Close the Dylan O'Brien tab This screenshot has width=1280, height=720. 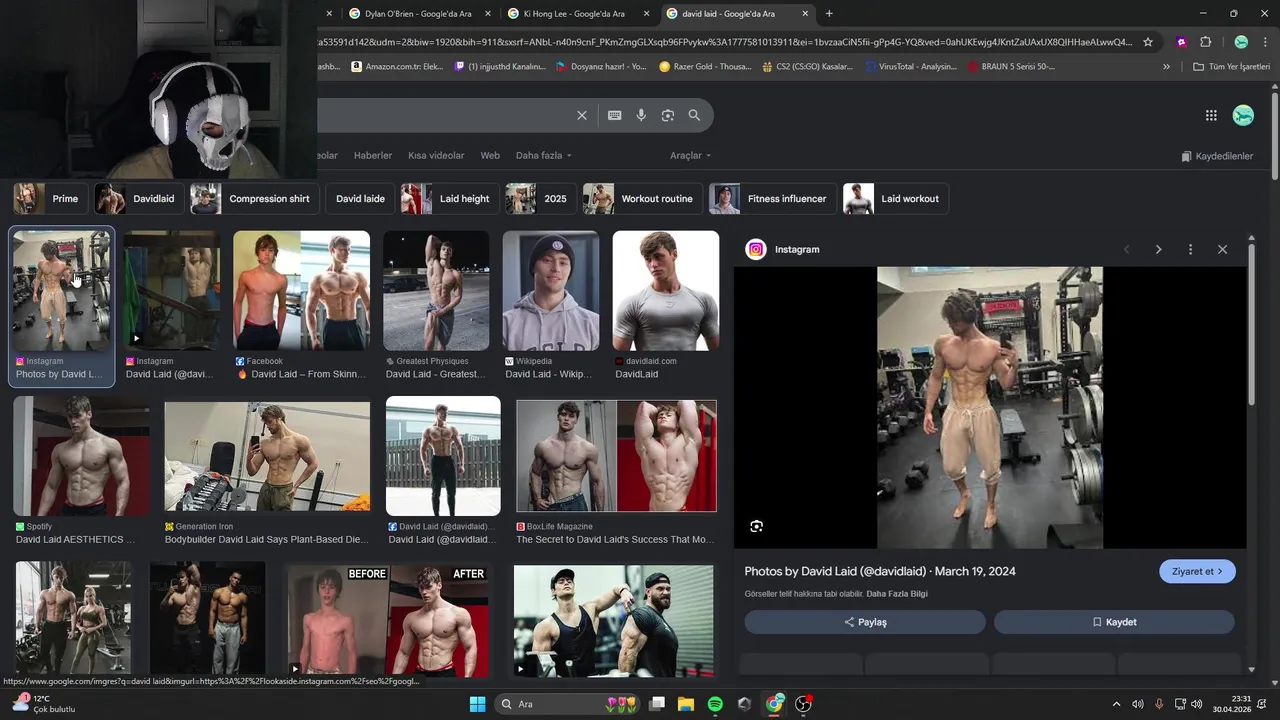pos(488,14)
